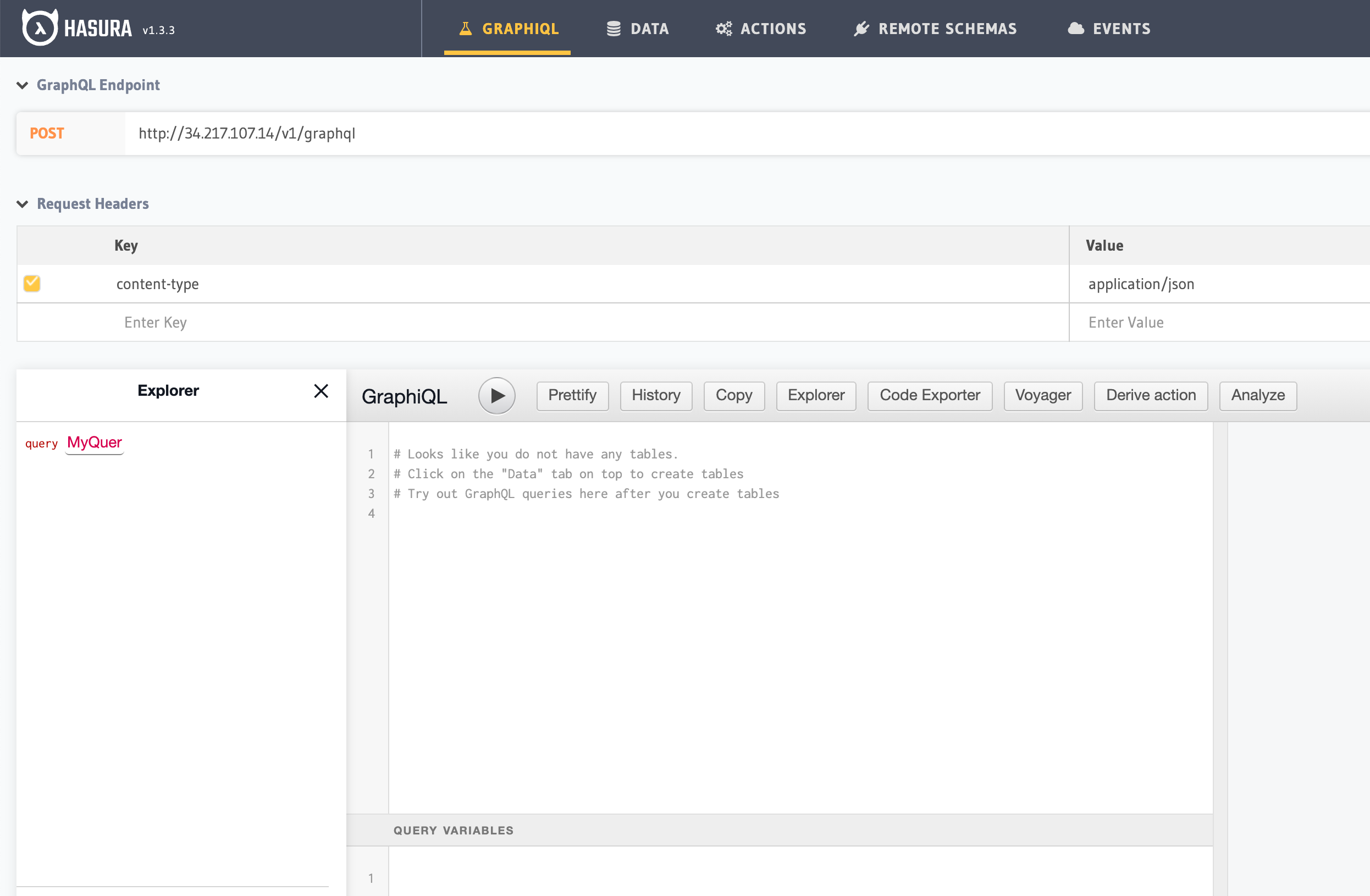The image size is (1370, 896).
Task: Collapse the Request Headers section
Action: coord(23,204)
